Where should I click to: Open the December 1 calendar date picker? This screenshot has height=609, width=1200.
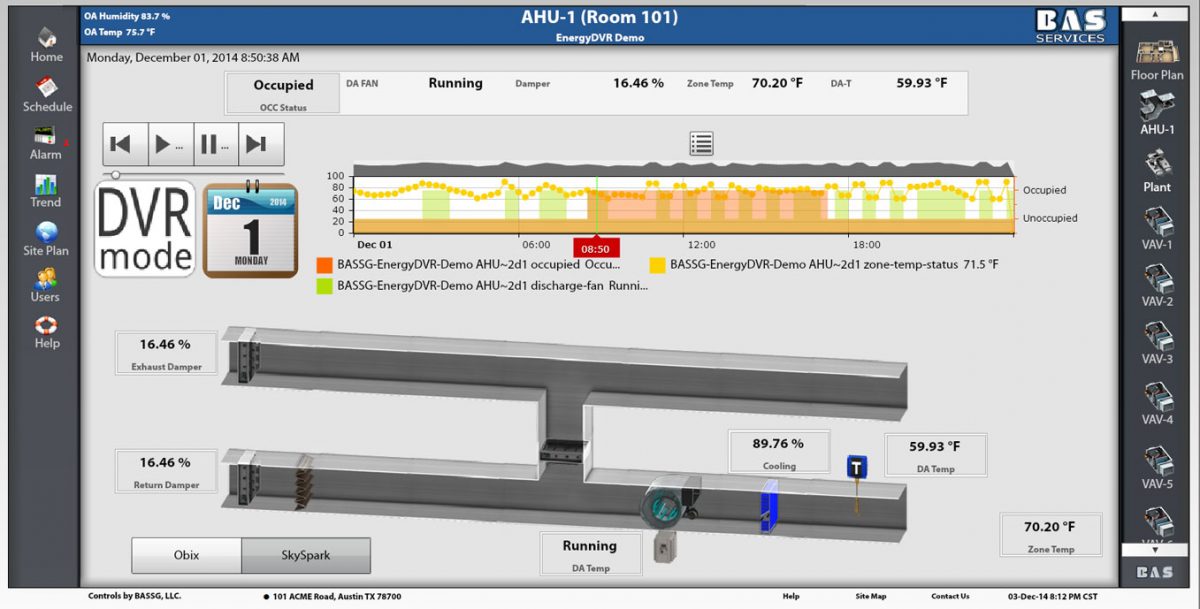pos(250,230)
